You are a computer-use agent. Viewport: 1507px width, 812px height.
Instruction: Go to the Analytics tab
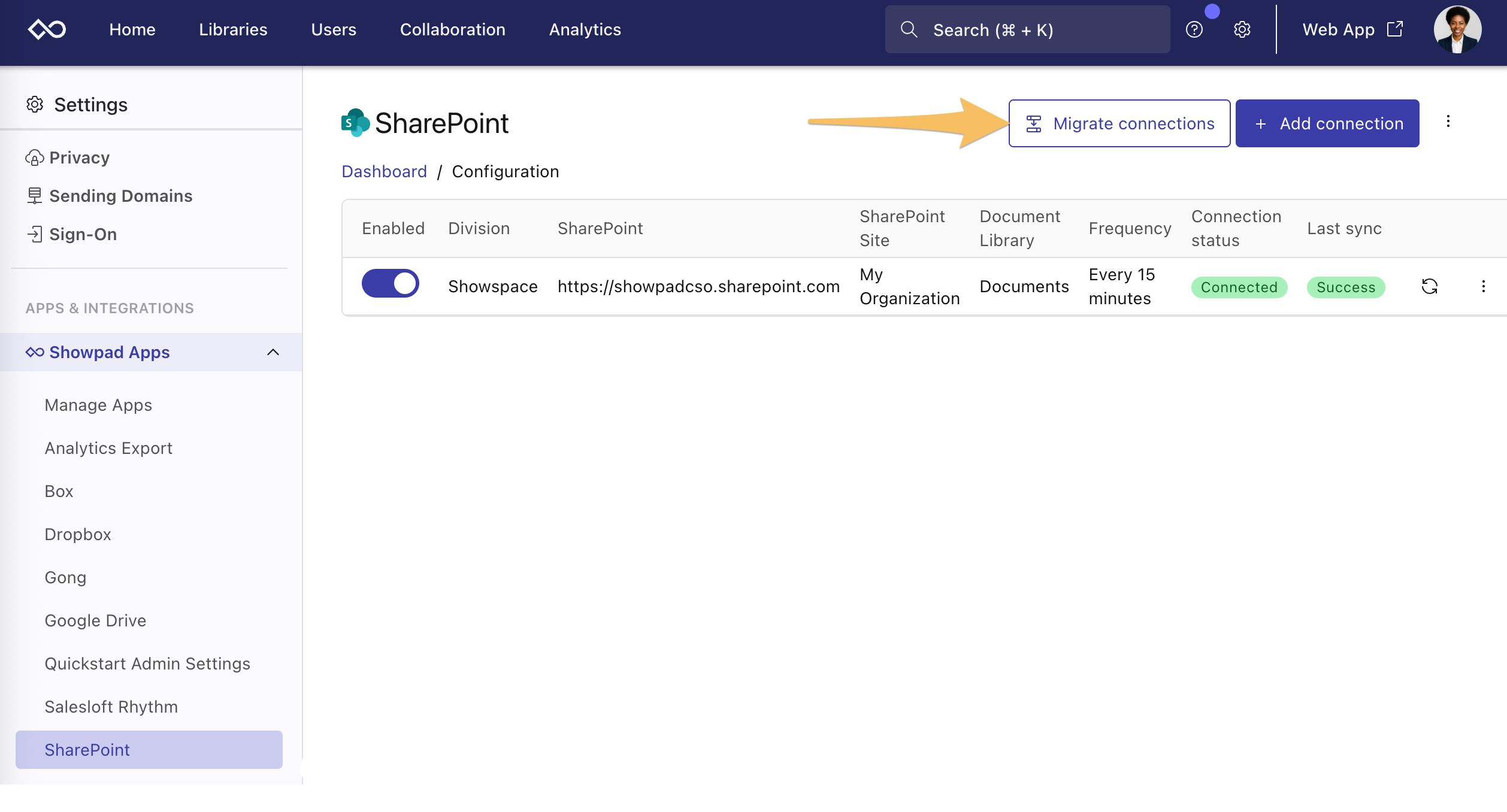pyautogui.click(x=585, y=29)
